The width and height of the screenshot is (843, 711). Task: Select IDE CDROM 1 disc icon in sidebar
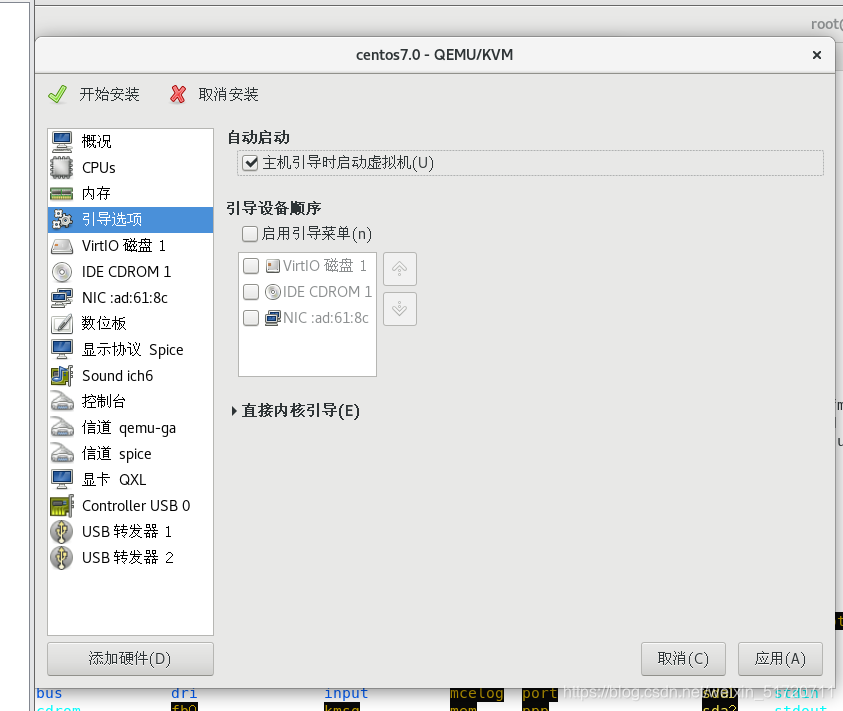click(62, 272)
